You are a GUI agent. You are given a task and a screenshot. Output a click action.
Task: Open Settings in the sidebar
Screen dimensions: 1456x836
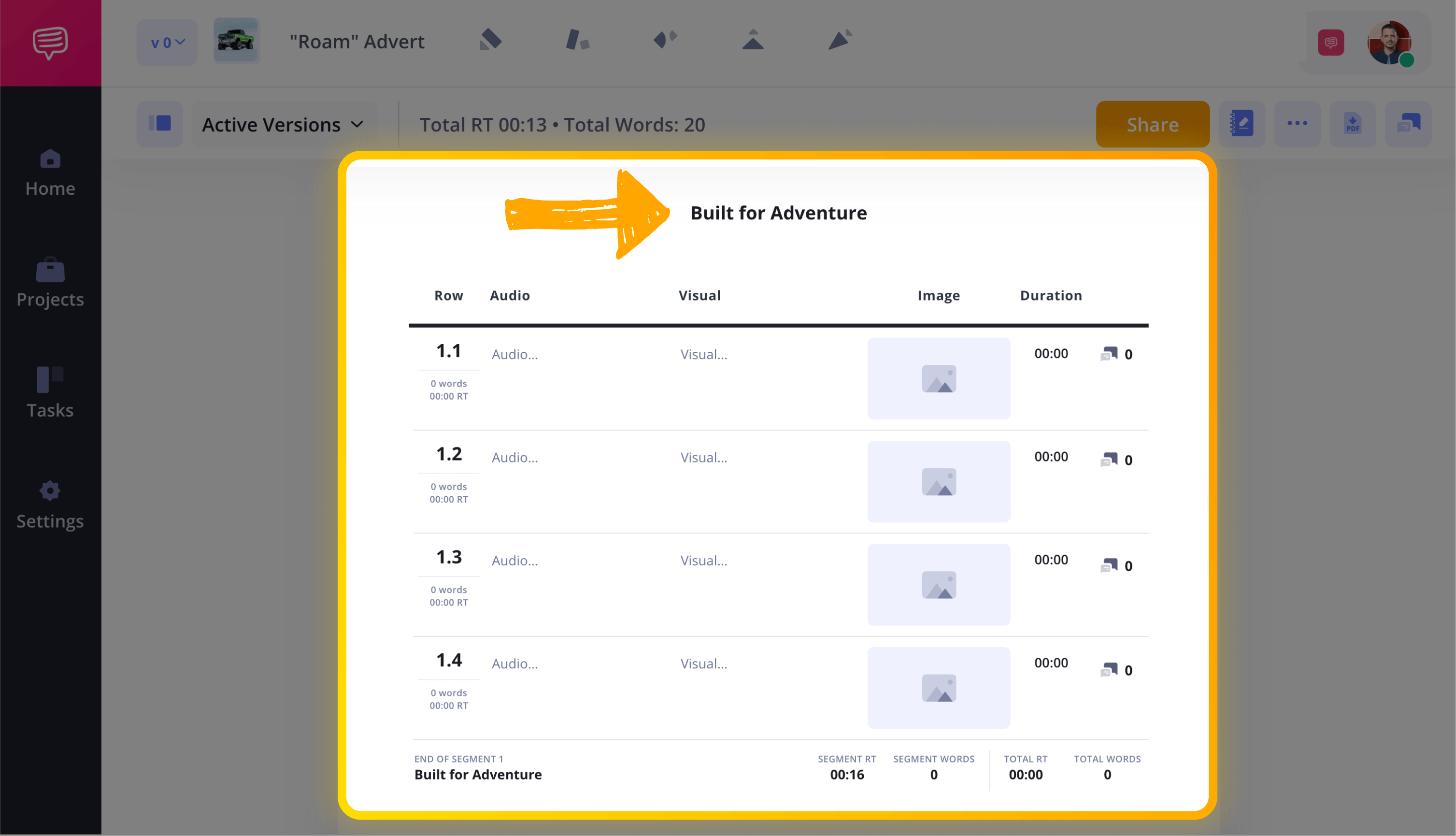[x=51, y=505]
